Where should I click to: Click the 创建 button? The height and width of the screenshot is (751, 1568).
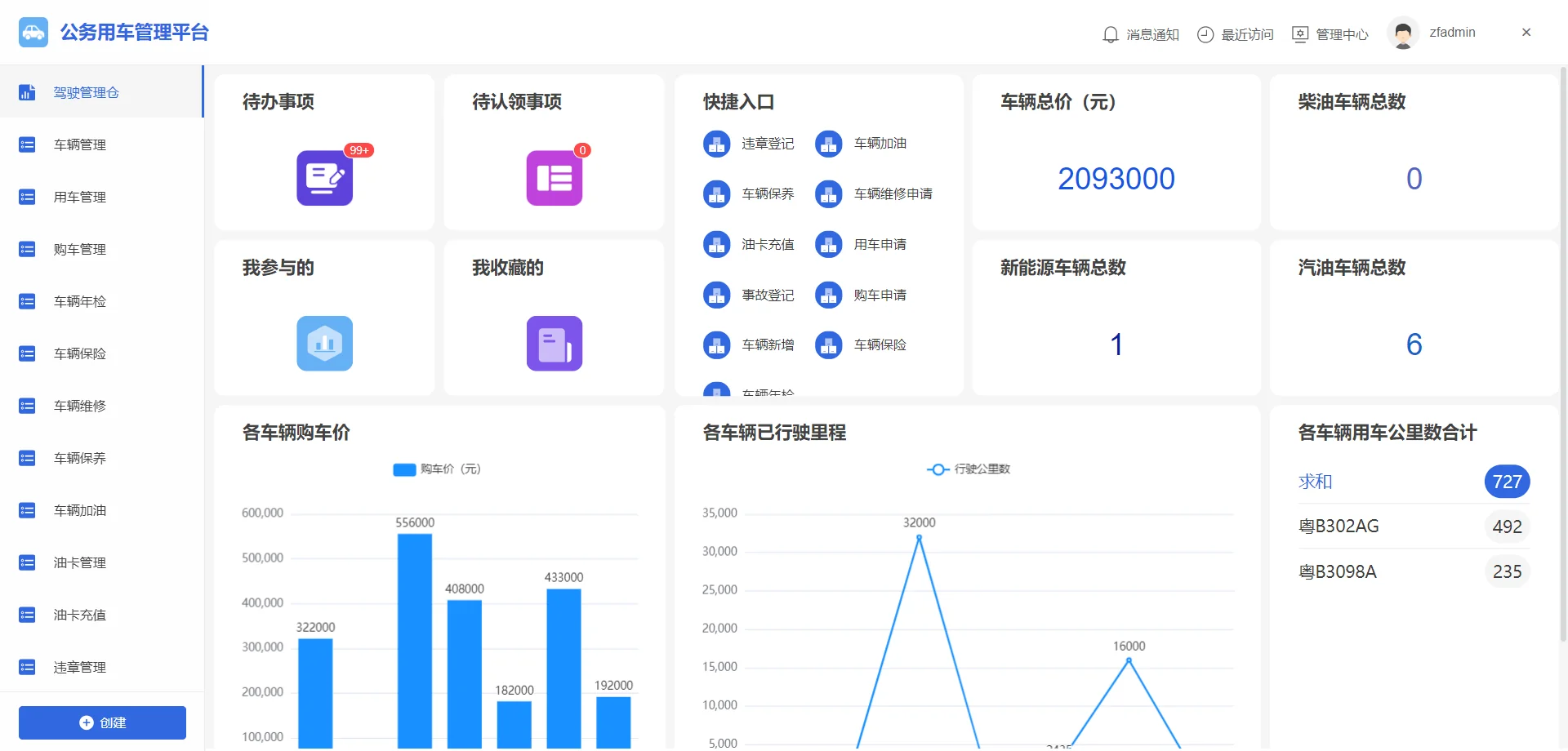coord(102,722)
